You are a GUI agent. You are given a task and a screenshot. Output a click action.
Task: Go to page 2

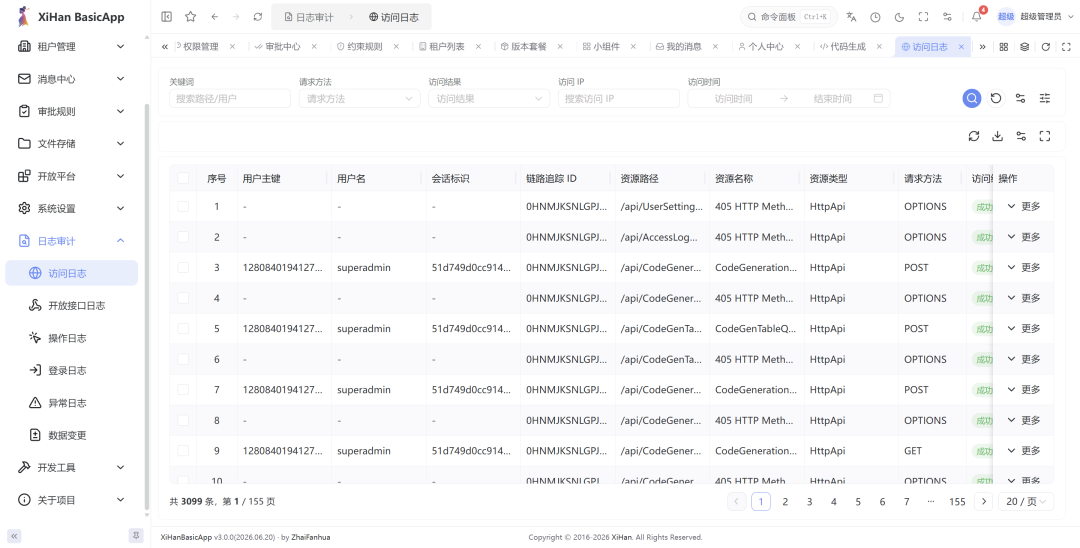pos(785,502)
